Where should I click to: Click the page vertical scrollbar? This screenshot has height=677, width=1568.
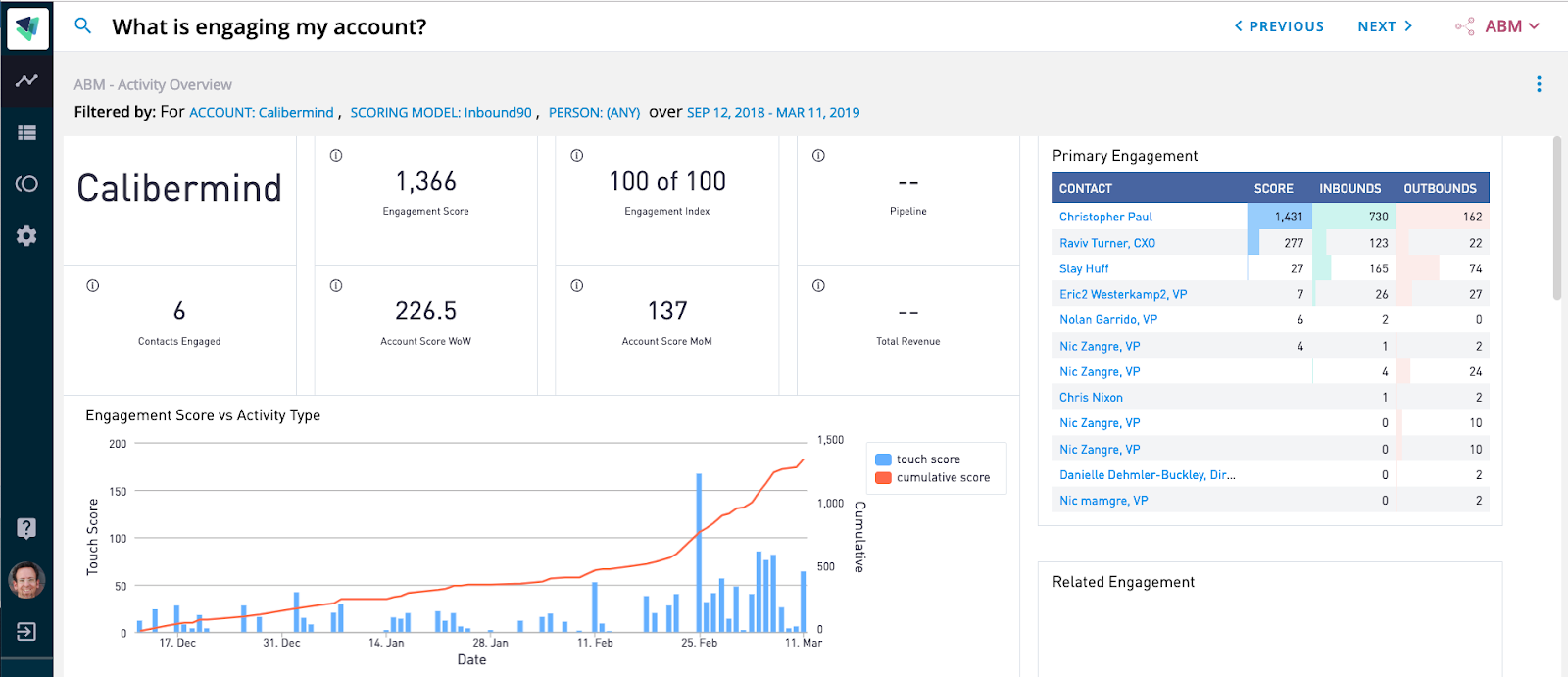pyautogui.click(x=1557, y=218)
